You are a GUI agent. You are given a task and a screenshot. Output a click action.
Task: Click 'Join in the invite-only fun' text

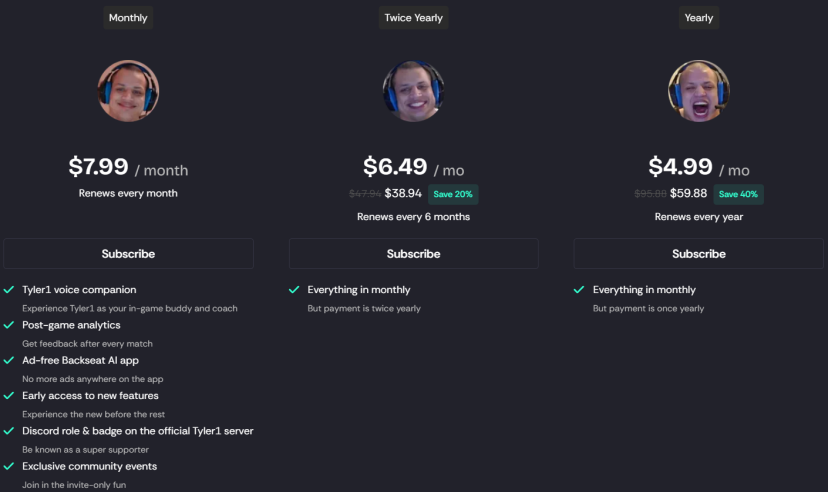click(x=74, y=485)
